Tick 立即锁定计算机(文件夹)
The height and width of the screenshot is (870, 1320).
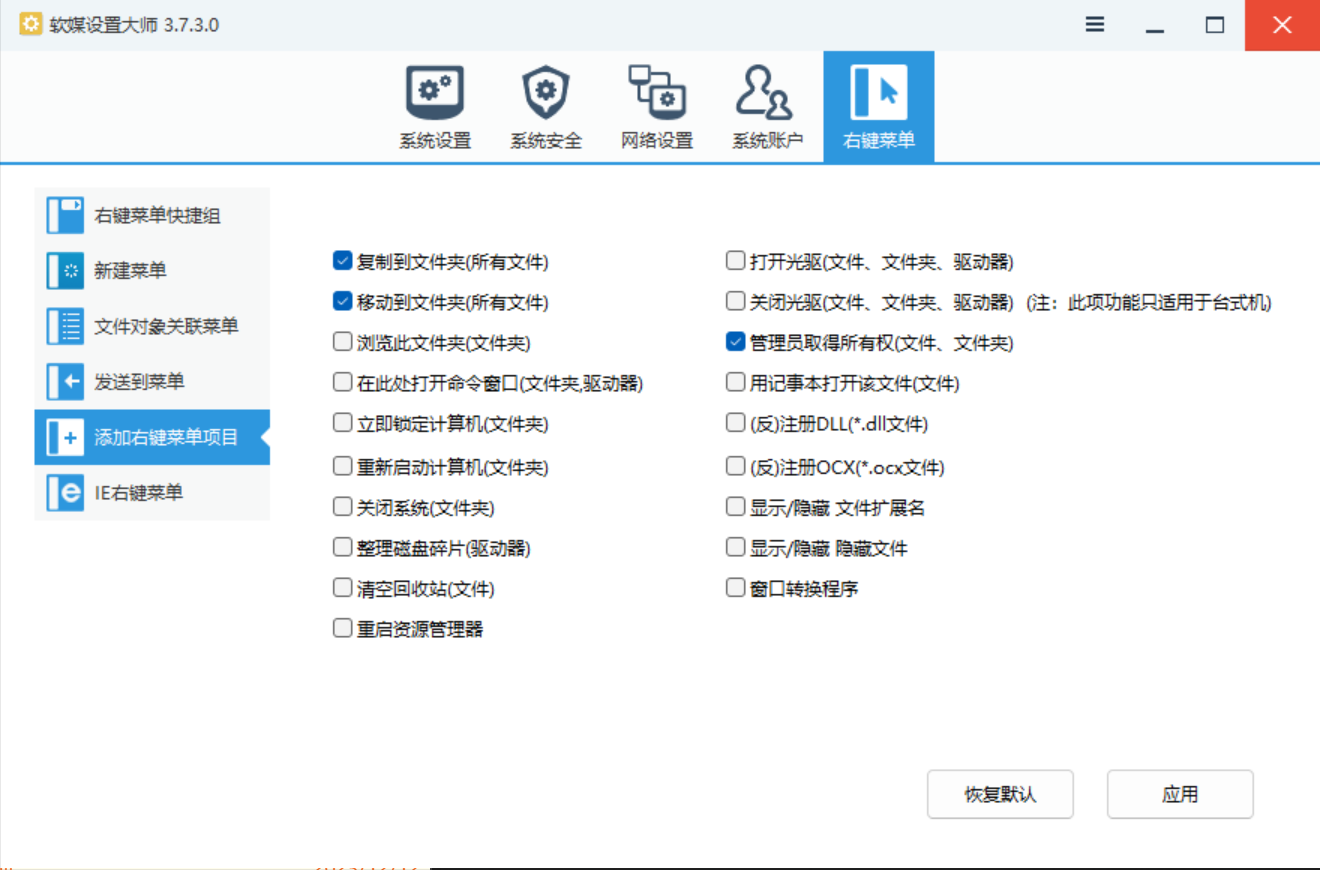(342, 423)
